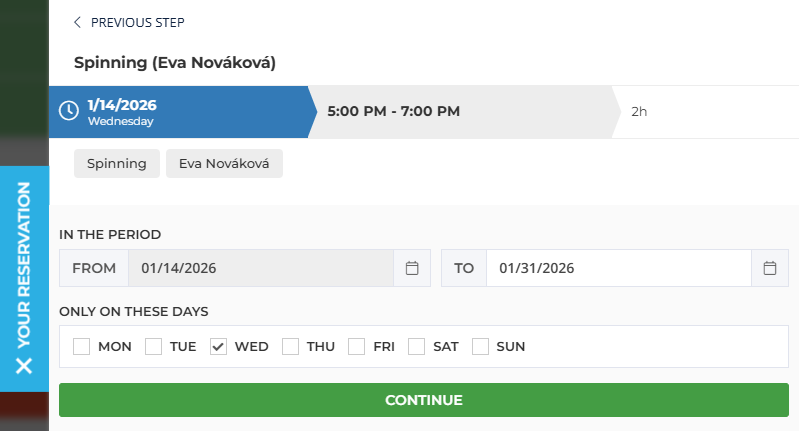Enable the TUE day checkbox

coord(154,347)
